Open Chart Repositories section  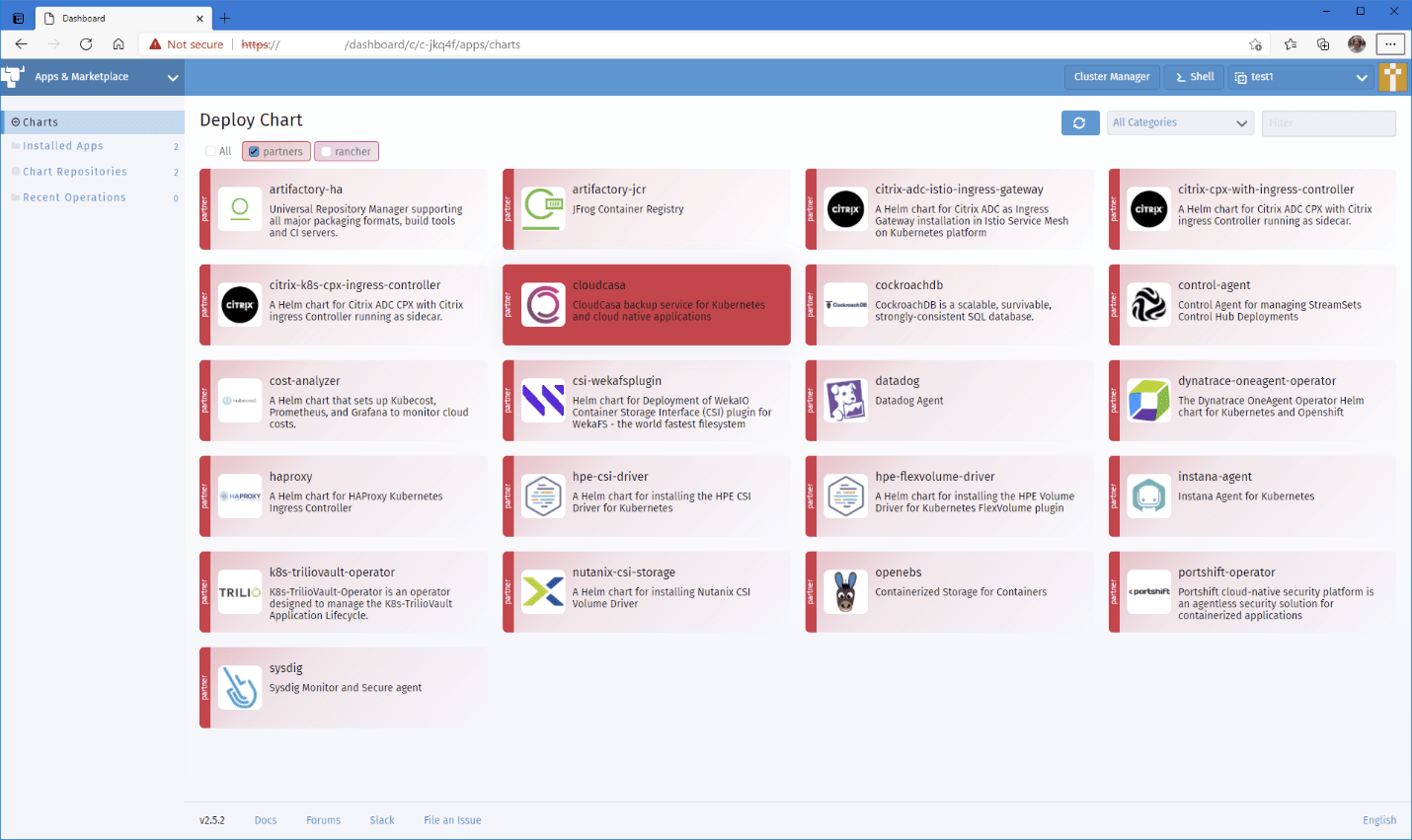[x=93, y=172]
